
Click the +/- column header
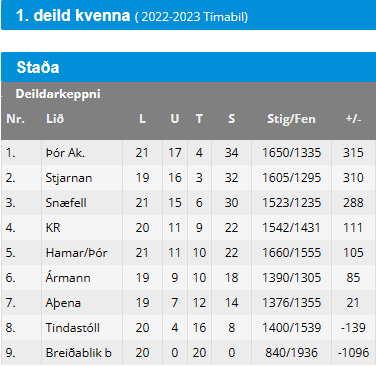coord(353,119)
